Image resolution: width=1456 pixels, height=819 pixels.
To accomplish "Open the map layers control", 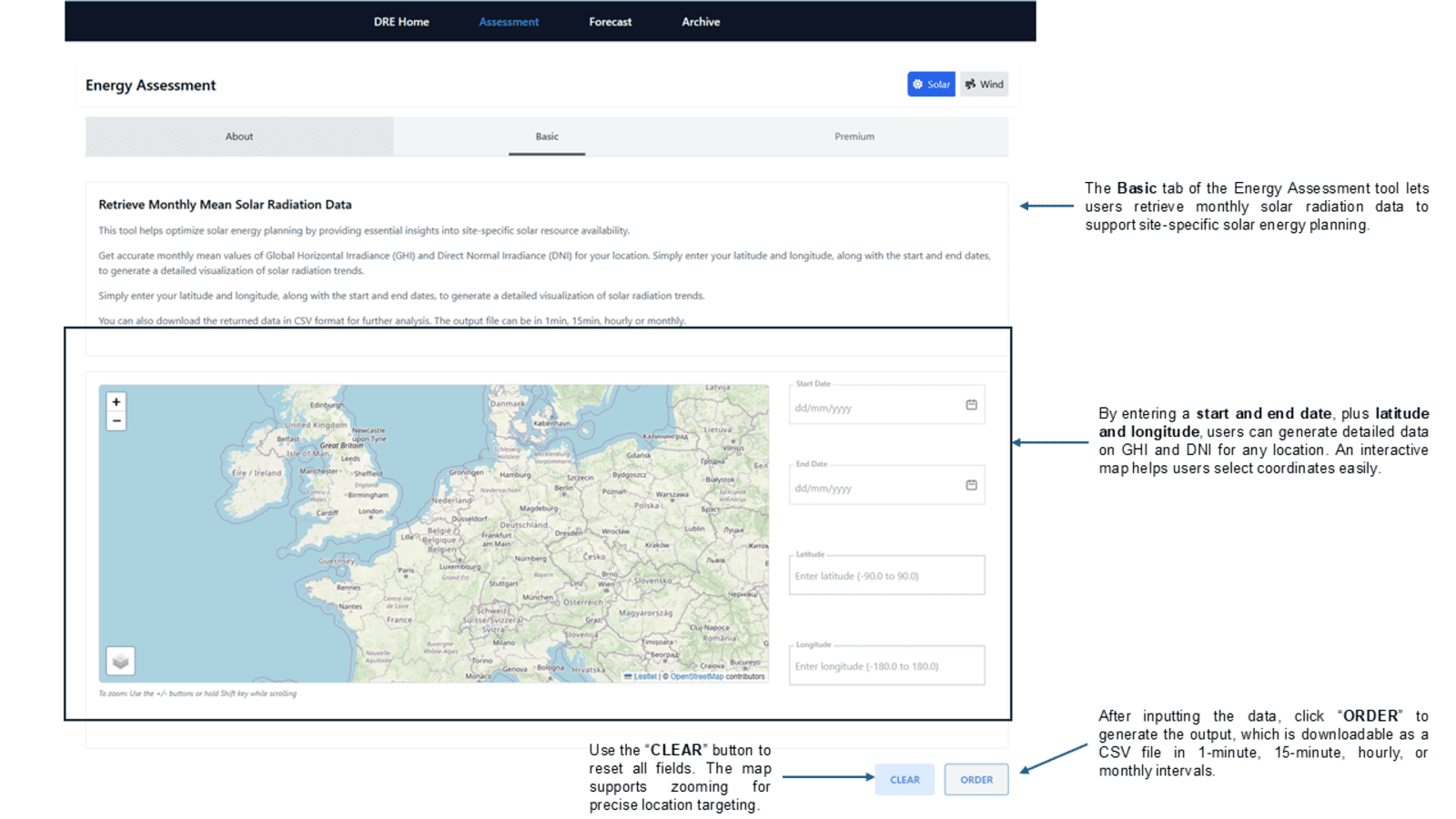I will (x=120, y=662).
